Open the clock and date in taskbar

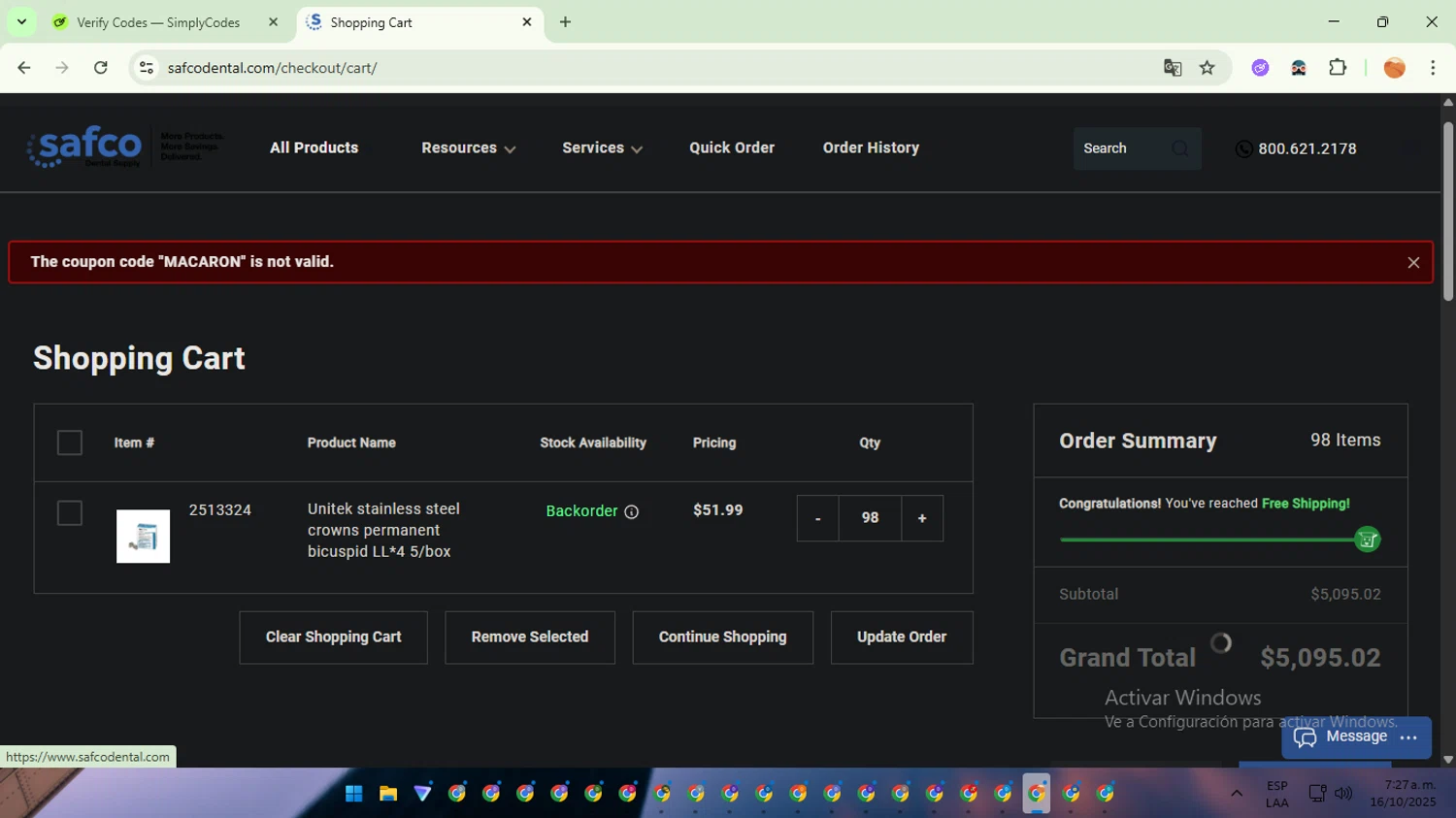tap(1403, 794)
